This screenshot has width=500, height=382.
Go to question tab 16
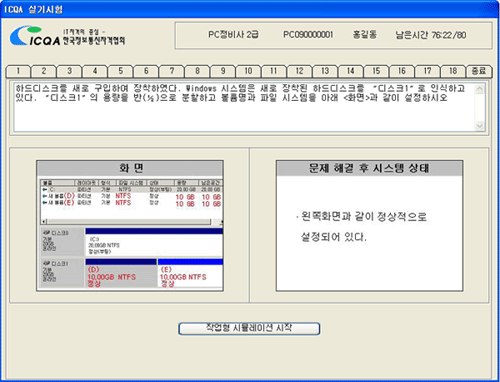[x=402, y=71]
